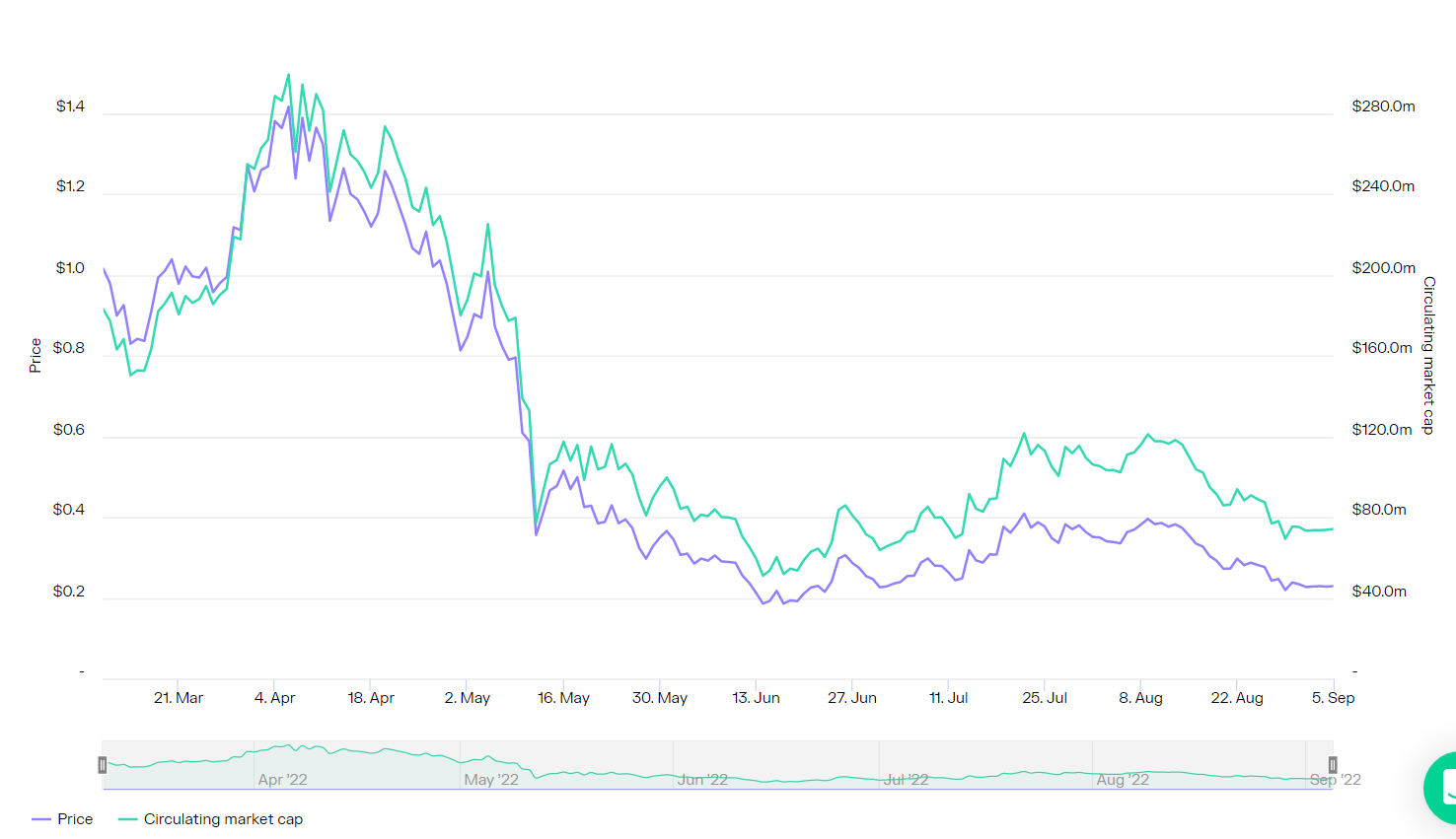
Task: Click the vertical "Price" left axis title
Action: [36, 355]
